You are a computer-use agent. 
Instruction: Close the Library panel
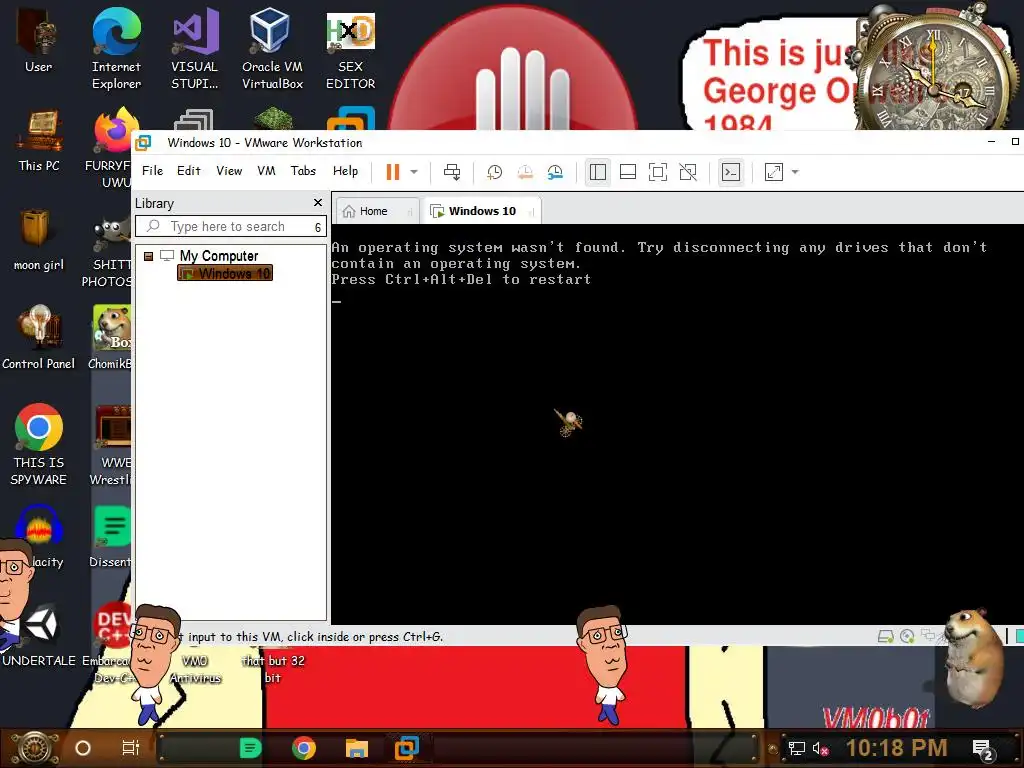click(x=318, y=202)
